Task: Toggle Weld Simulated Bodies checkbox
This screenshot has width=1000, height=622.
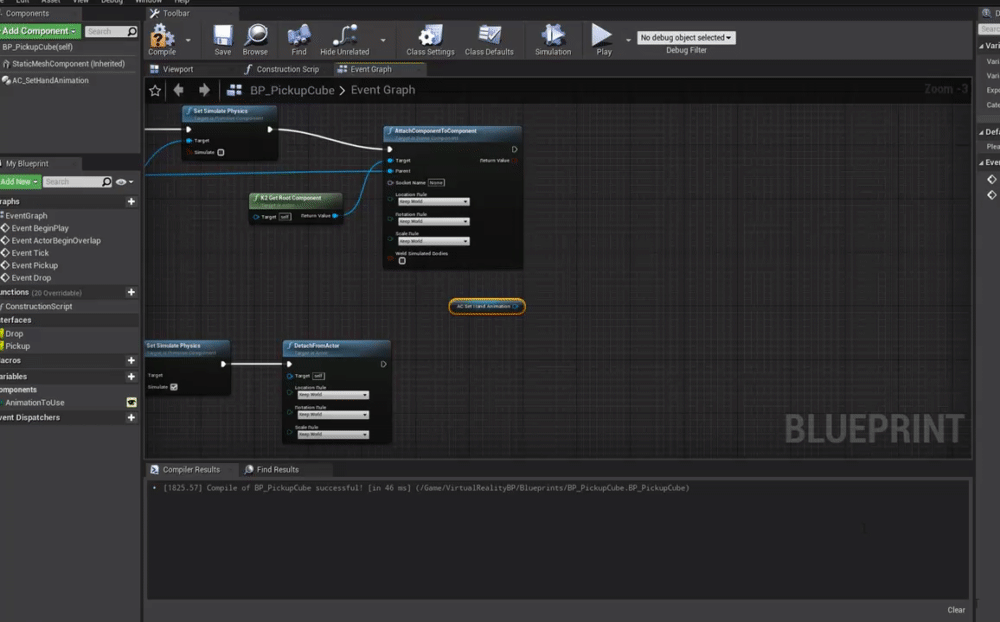Action: [x=402, y=261]
